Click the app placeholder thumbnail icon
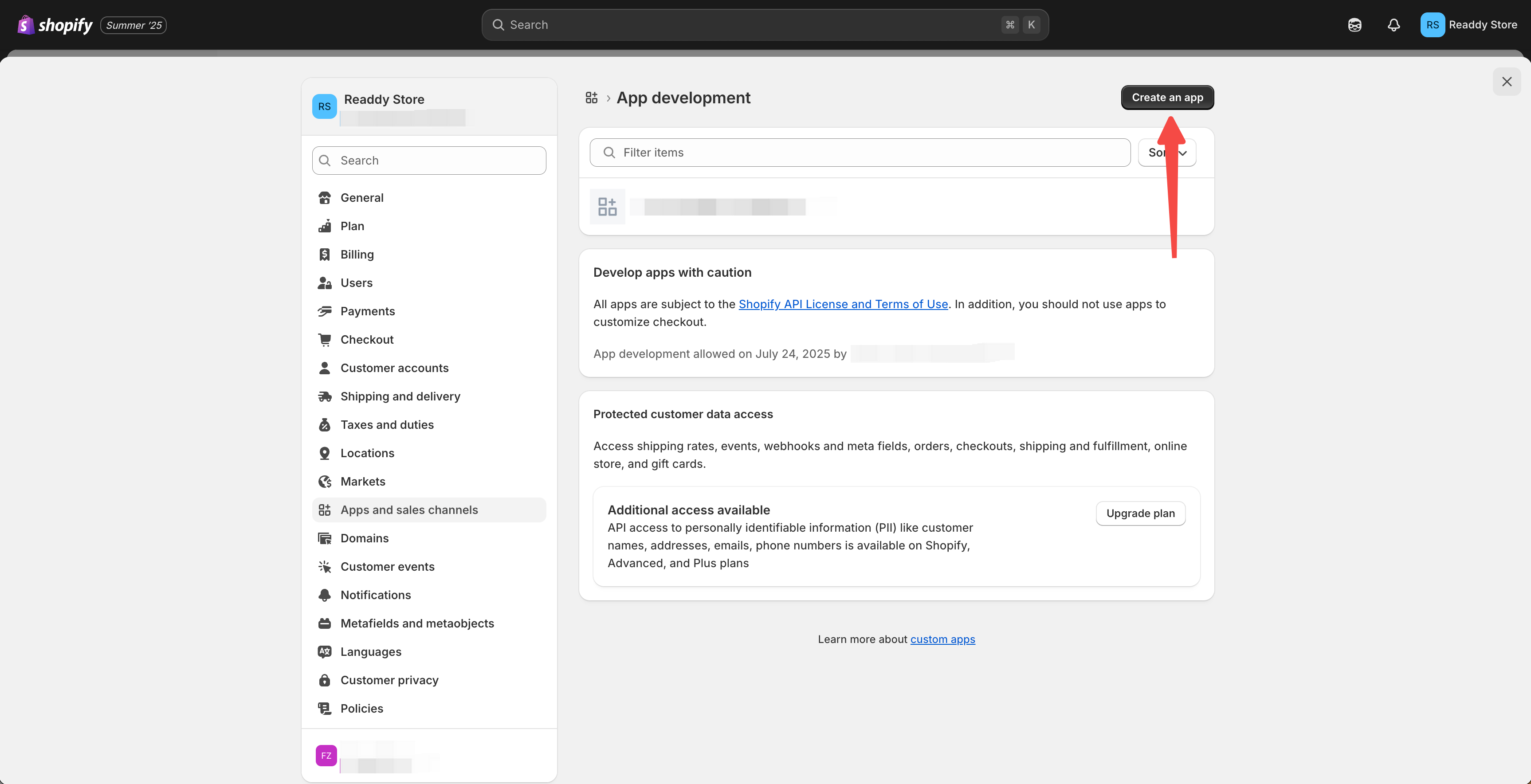 coord(607,207)
